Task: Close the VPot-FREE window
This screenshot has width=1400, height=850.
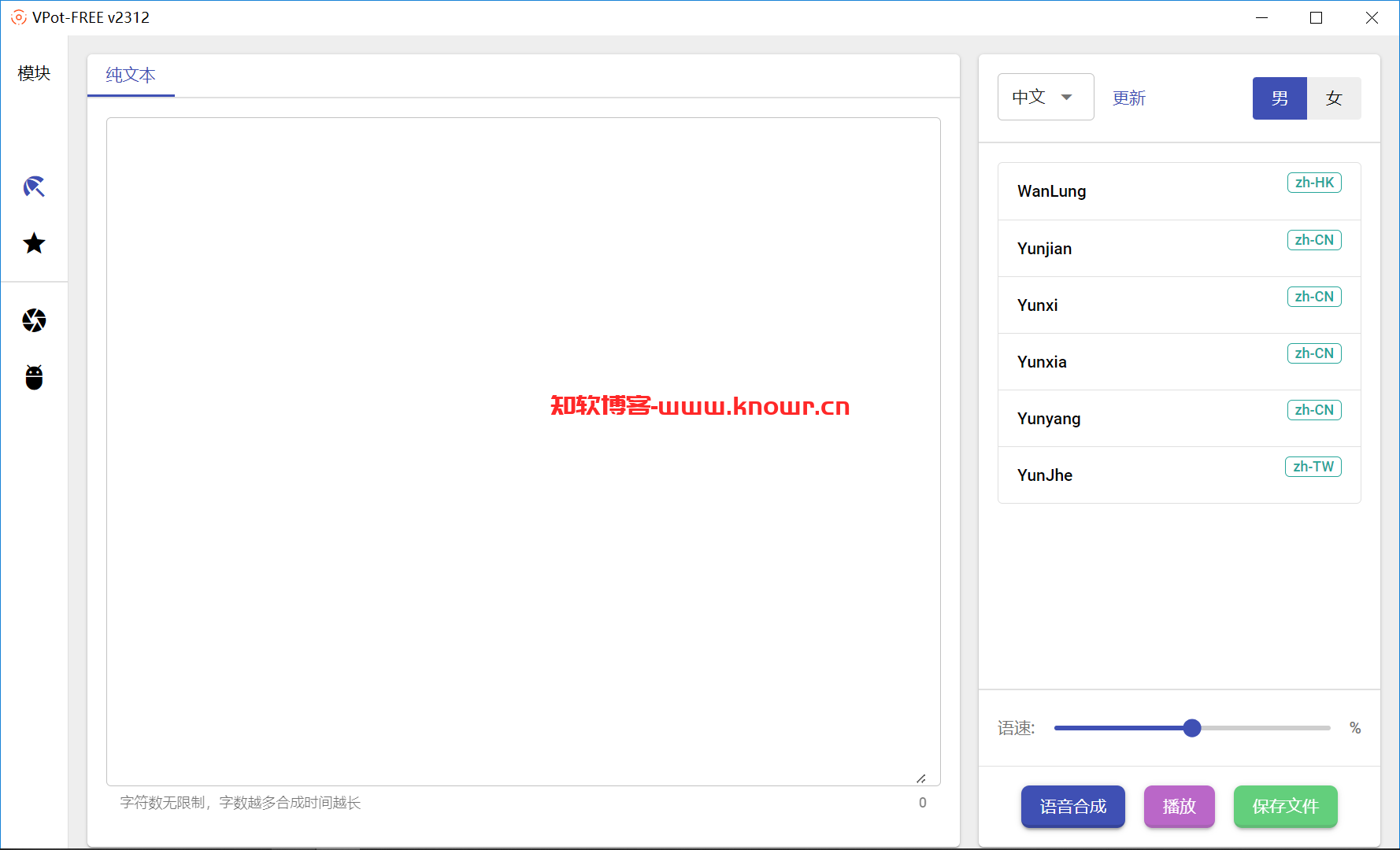Action: [x=1372, y=17]
